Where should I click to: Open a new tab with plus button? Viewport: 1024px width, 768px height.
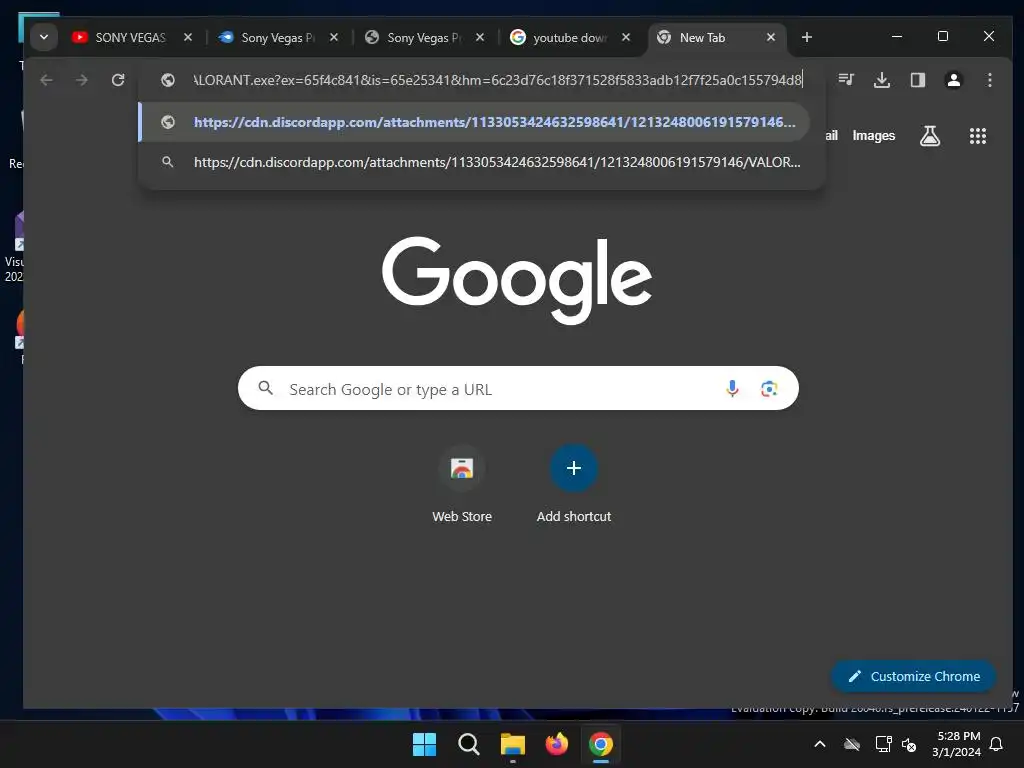coord(807,37)
